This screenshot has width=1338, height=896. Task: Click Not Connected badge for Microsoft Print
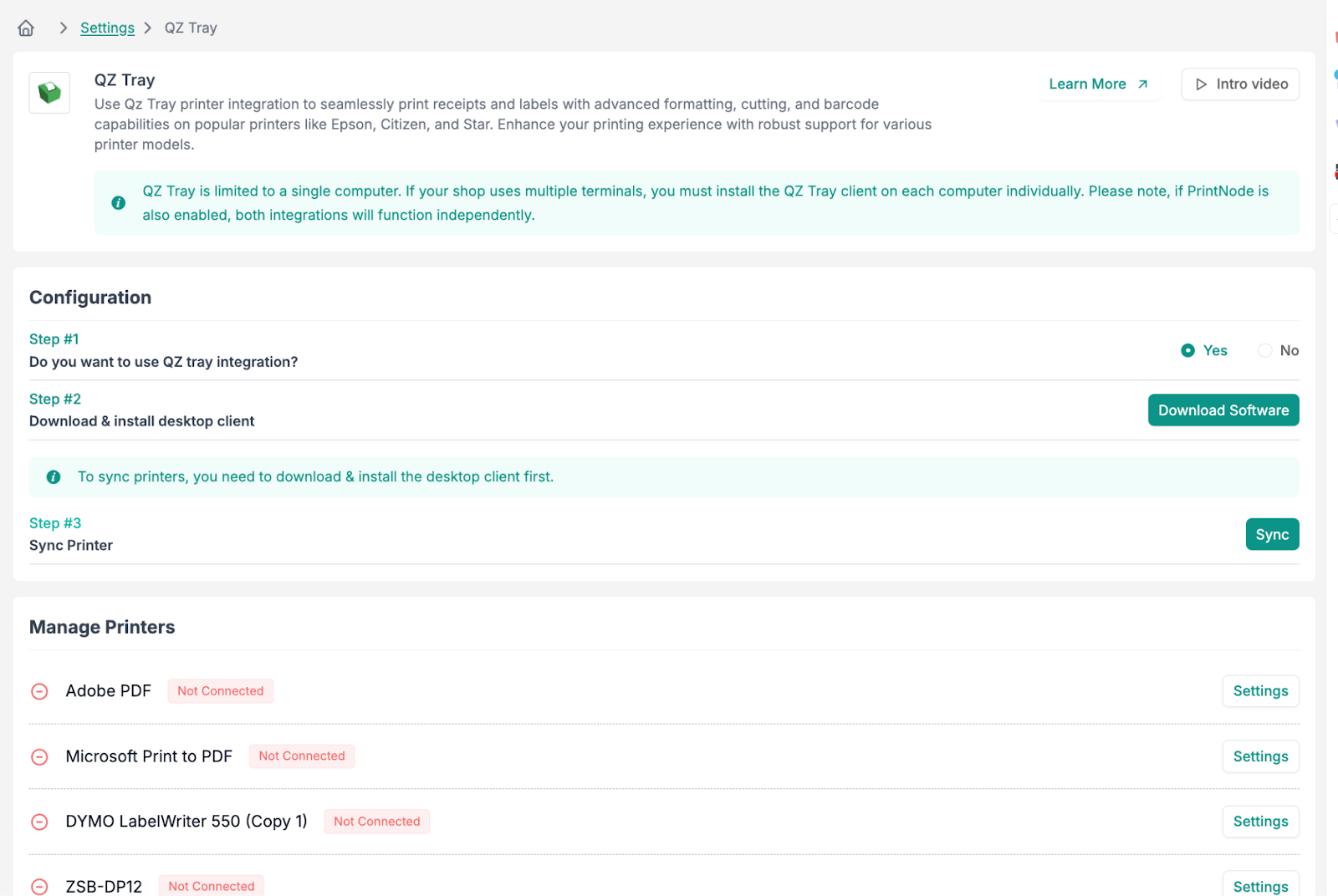click(302, 756)
